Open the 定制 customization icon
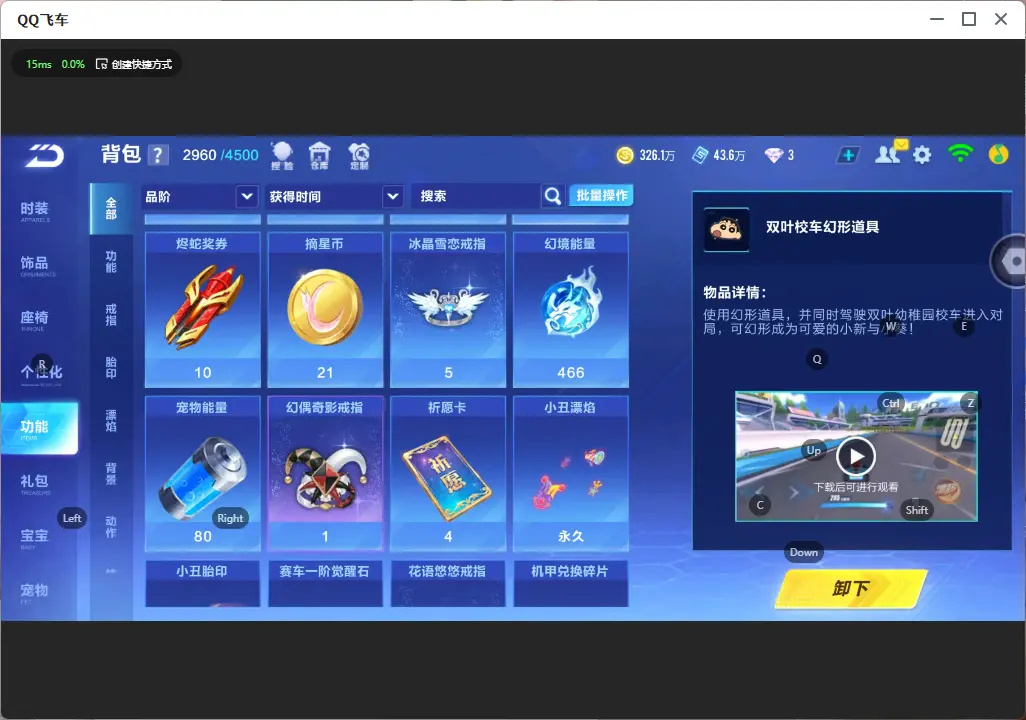The width and height of the screenshot is (1026, 720). pos(359,156)
